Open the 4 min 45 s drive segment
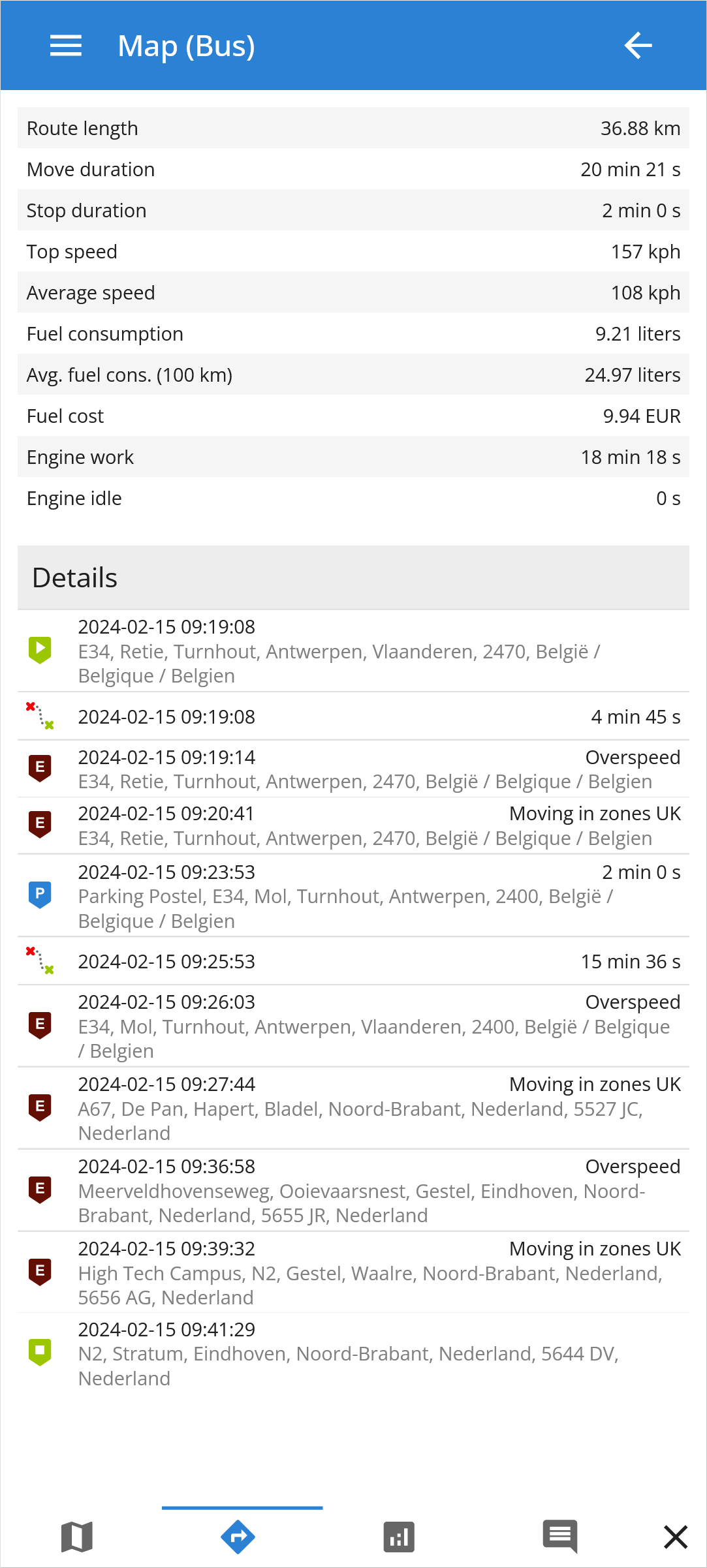This screenshot has height=1568, width=707. [x=353, y=716]
